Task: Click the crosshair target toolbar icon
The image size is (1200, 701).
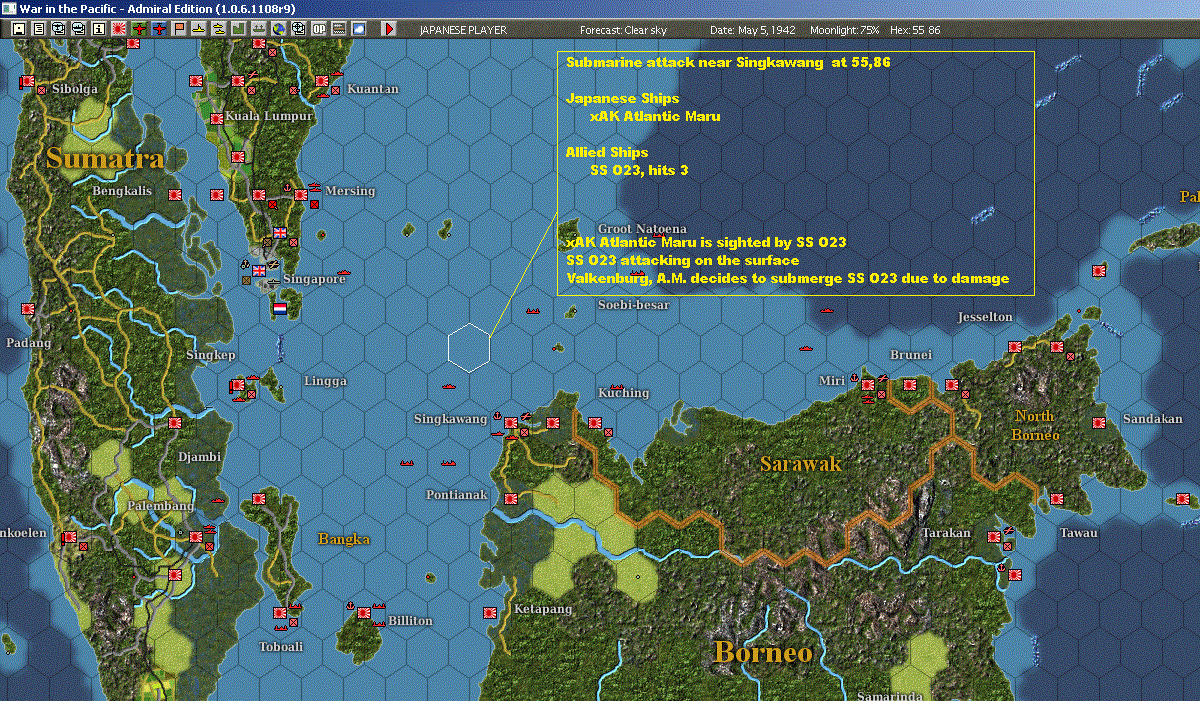Action: (299, 29)
